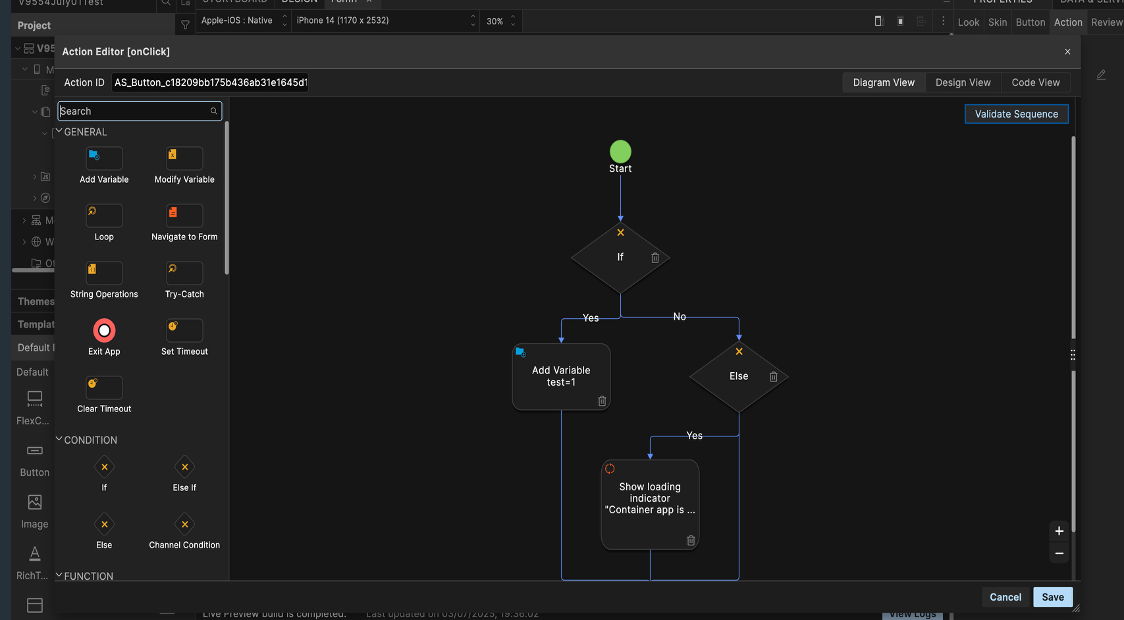Select the Clear Timeout icon
Image resolution: width=1124 pixels, height=620 pixels.
[104, 387]
